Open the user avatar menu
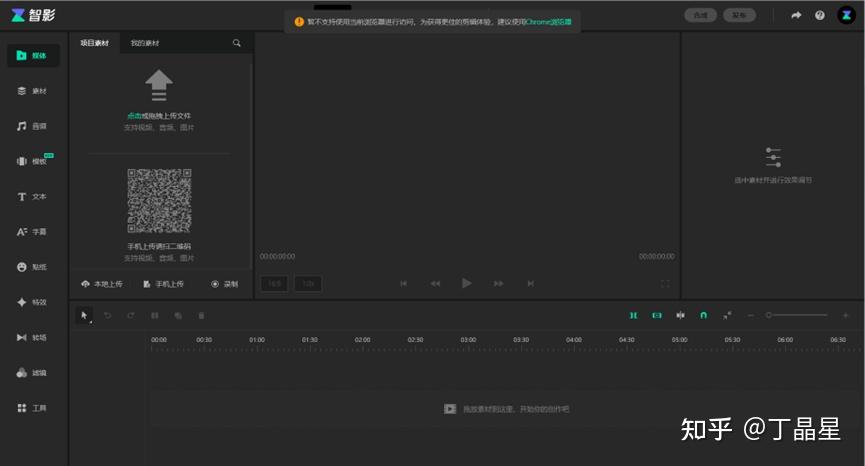Image resolution: width=865 pixels, height=466 pixels. [x=846, y=15]
